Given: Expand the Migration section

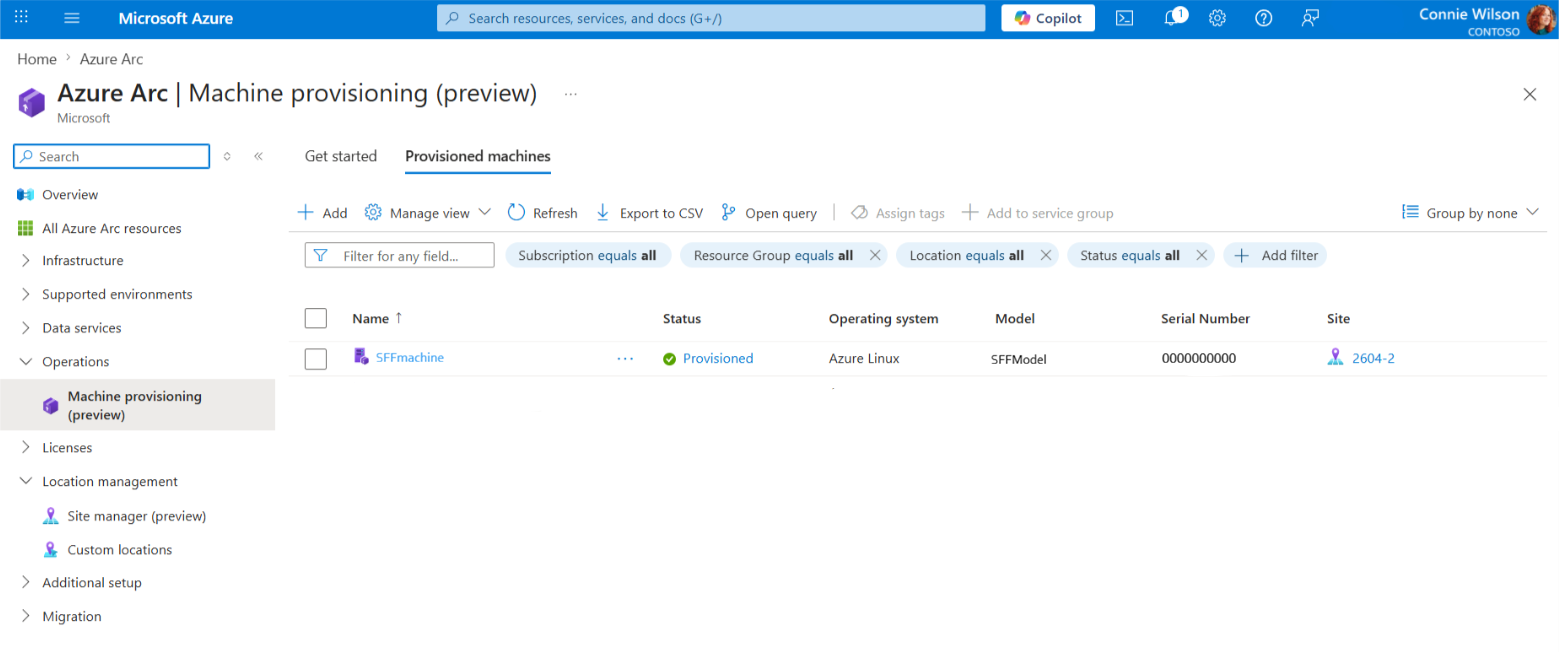Looking at the screenshot, I should 72,617.
